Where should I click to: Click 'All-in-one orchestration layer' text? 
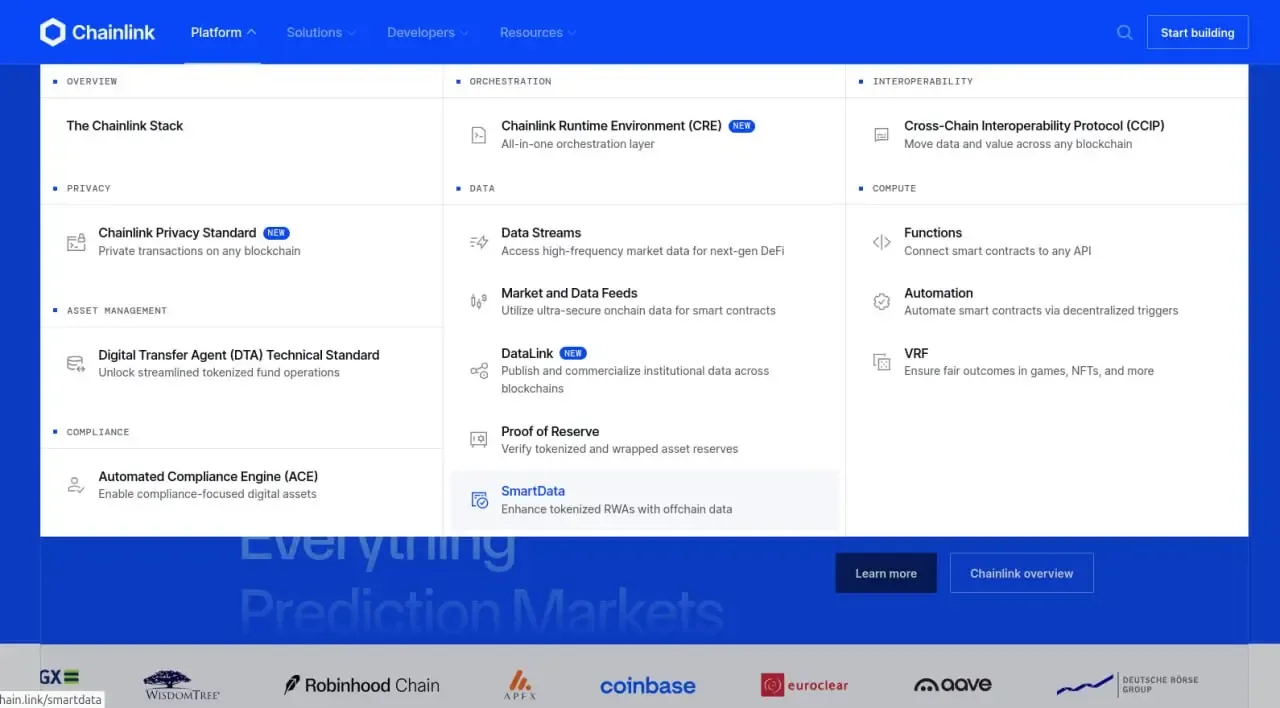pyautogui.click(x=578, y=144)
